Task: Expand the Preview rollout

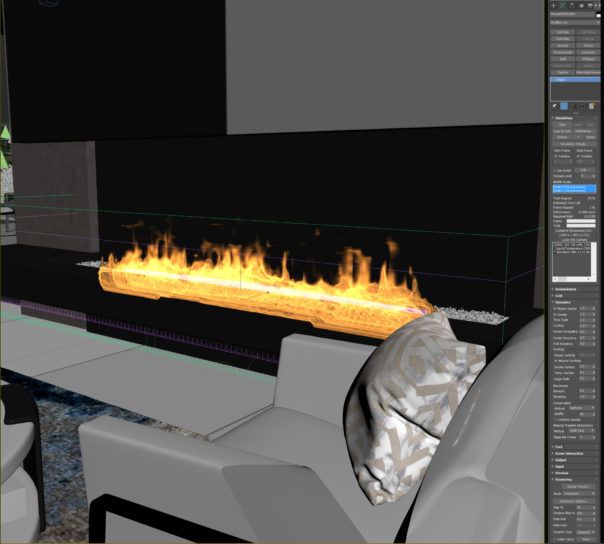Action: pyautogui.click(x=562, y=473)
